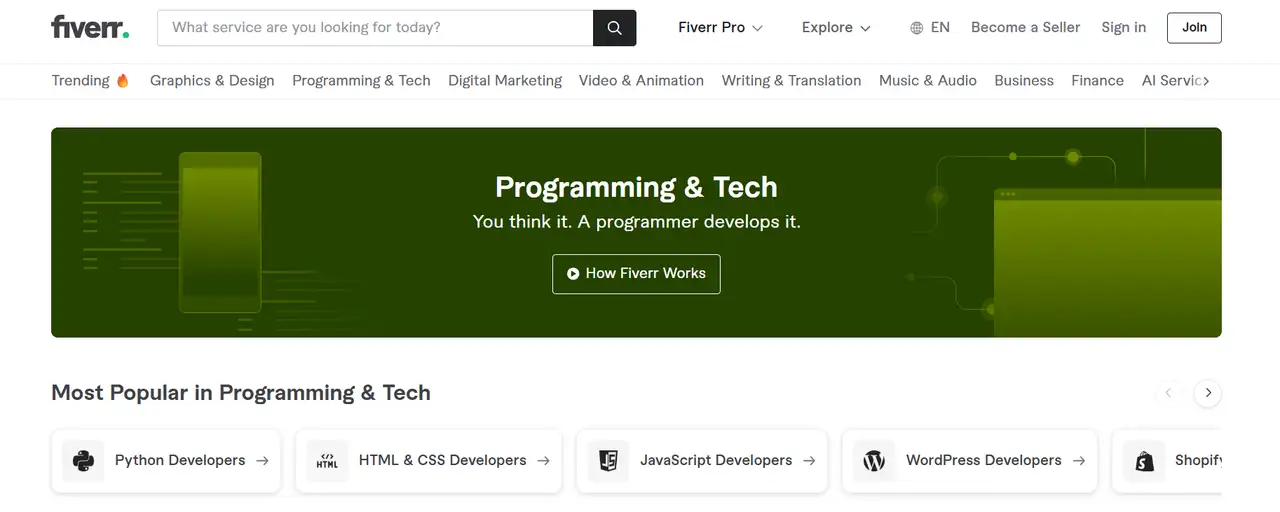Click the arrow next to Python Developers

pyautogui.click(x=262, y=461)
